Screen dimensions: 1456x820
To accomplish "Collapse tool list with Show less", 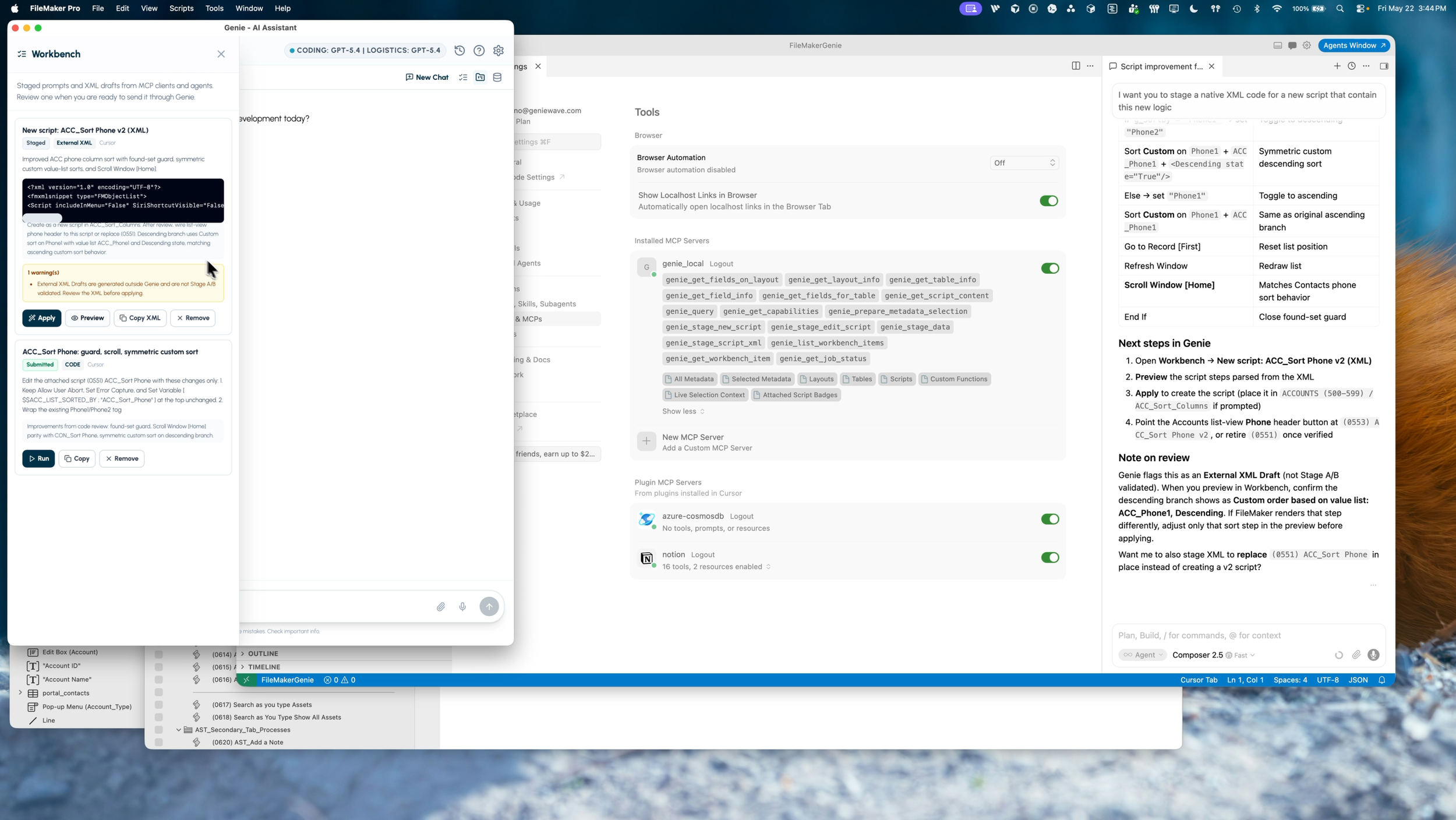I will [683, 412].
